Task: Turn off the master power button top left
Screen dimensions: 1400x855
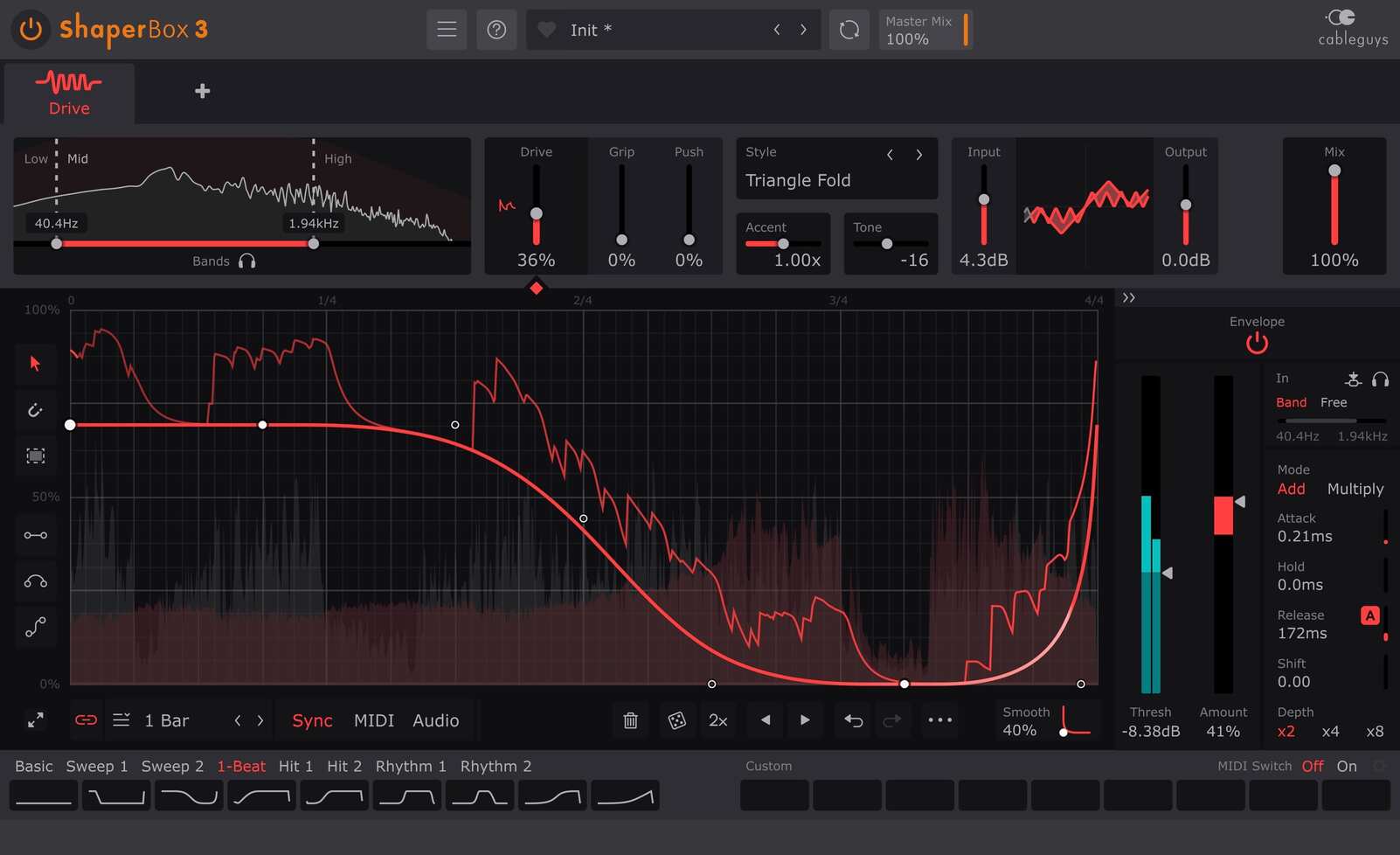Action: click(x=29, y=29)
